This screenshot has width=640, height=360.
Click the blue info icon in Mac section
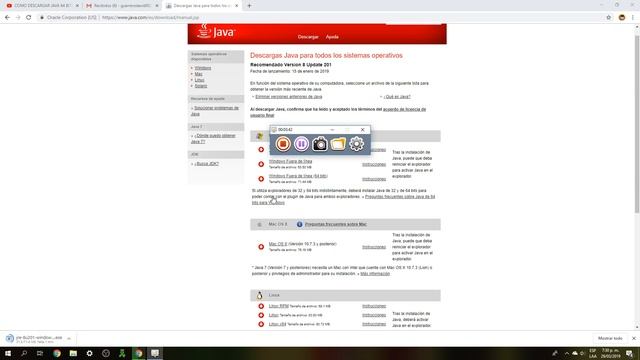click(x=299, y=224)
